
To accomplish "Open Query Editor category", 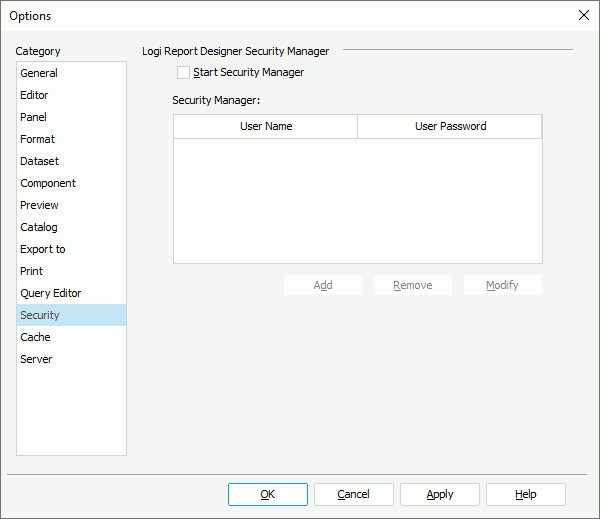I will pyautogui.click(x=50, y=293).
